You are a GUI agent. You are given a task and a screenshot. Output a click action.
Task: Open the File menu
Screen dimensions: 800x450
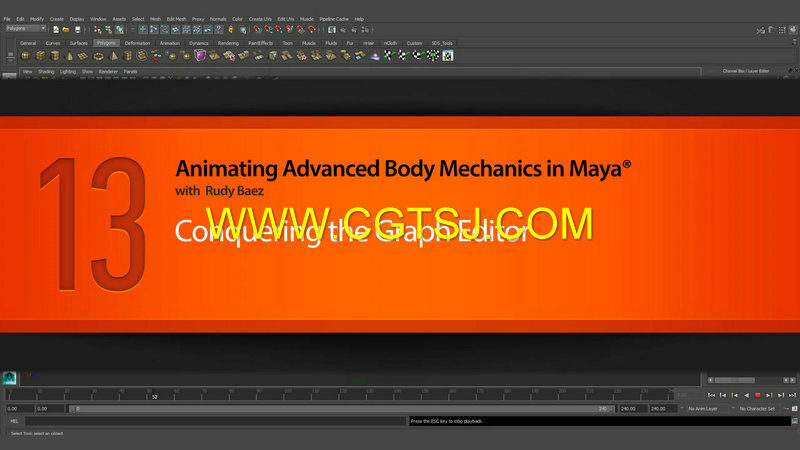[x=7, y=19]
